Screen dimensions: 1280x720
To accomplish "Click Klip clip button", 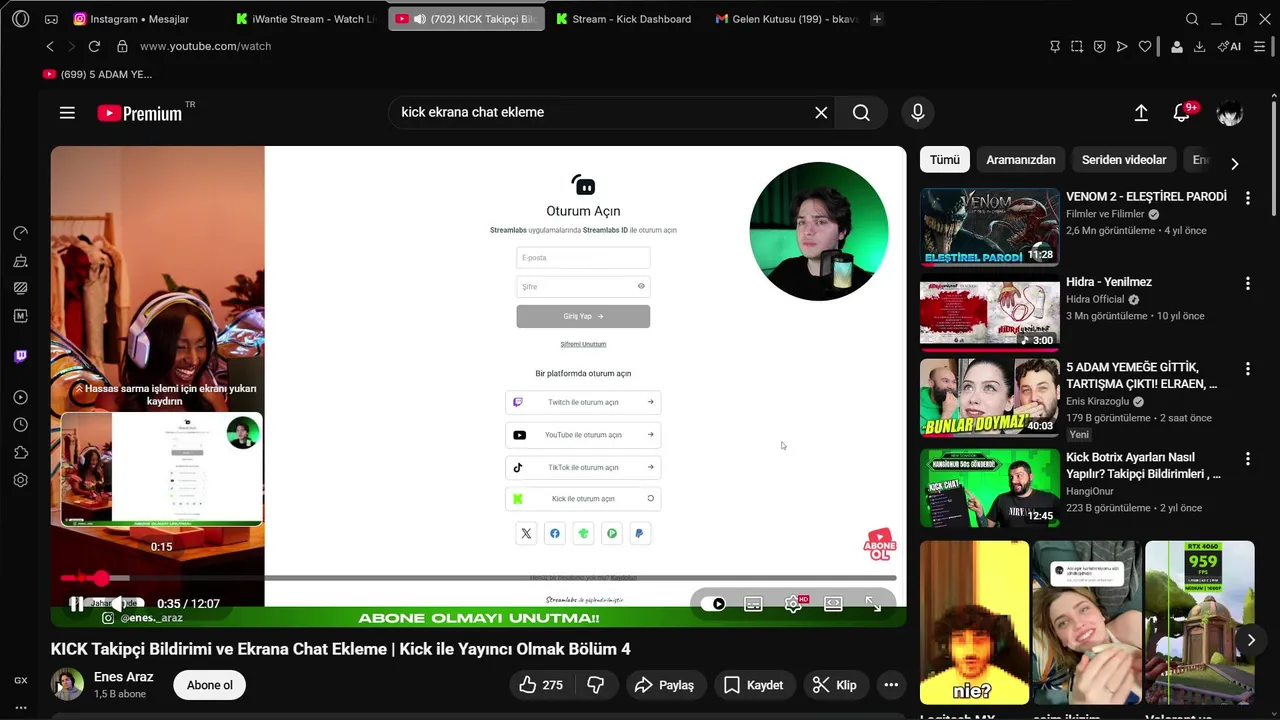I will point(835,685).
